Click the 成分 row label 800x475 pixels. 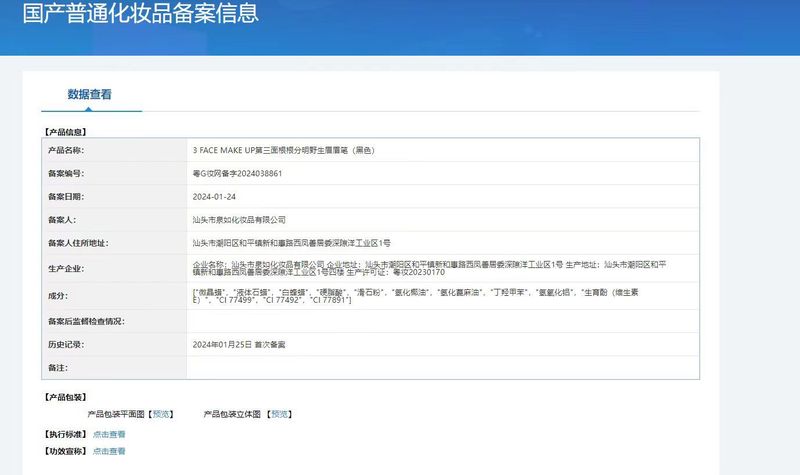tap(58, 296)
